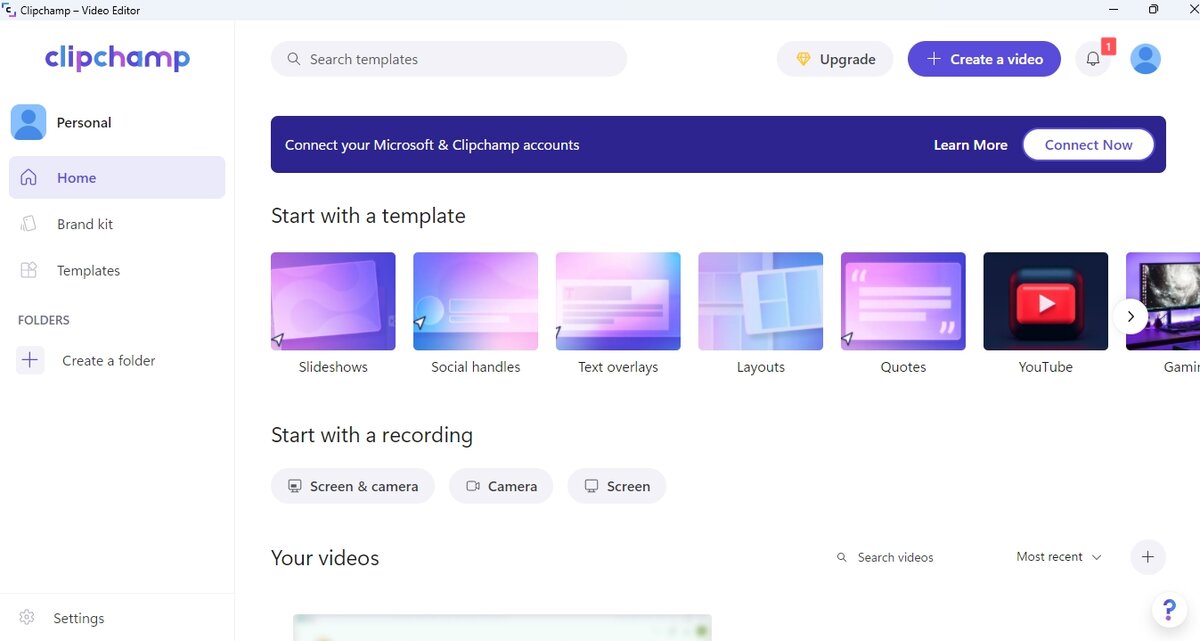Restore down the Clipchamp window

coord(1153,9)
